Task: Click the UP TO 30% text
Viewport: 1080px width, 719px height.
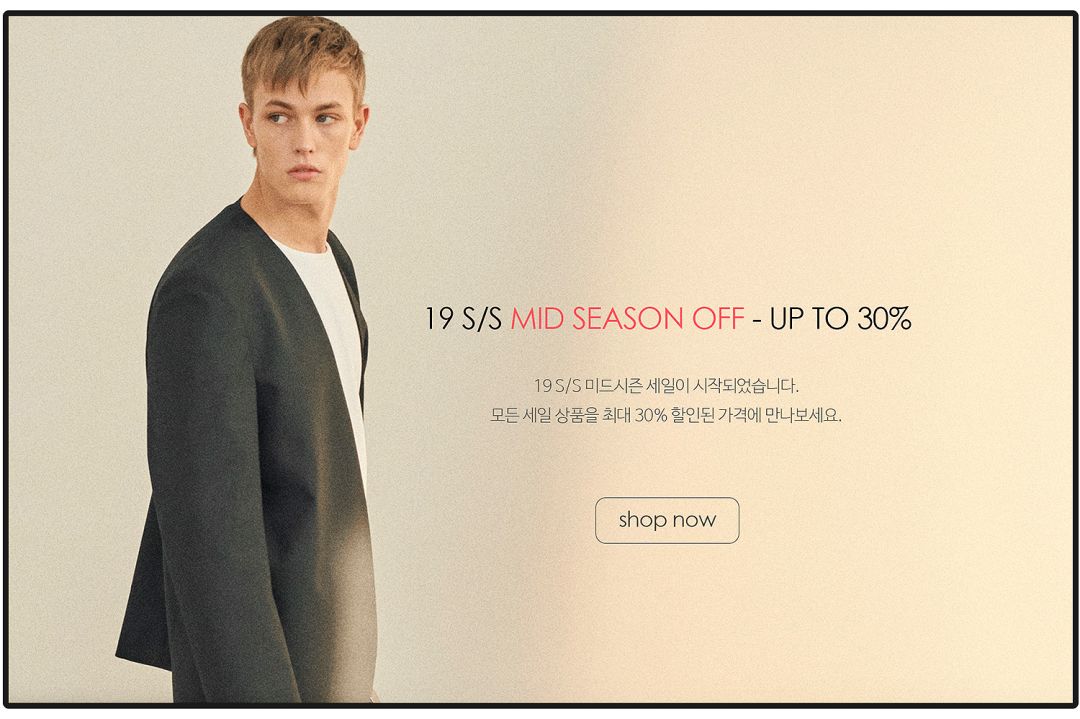Action: [x=840, y=319]
